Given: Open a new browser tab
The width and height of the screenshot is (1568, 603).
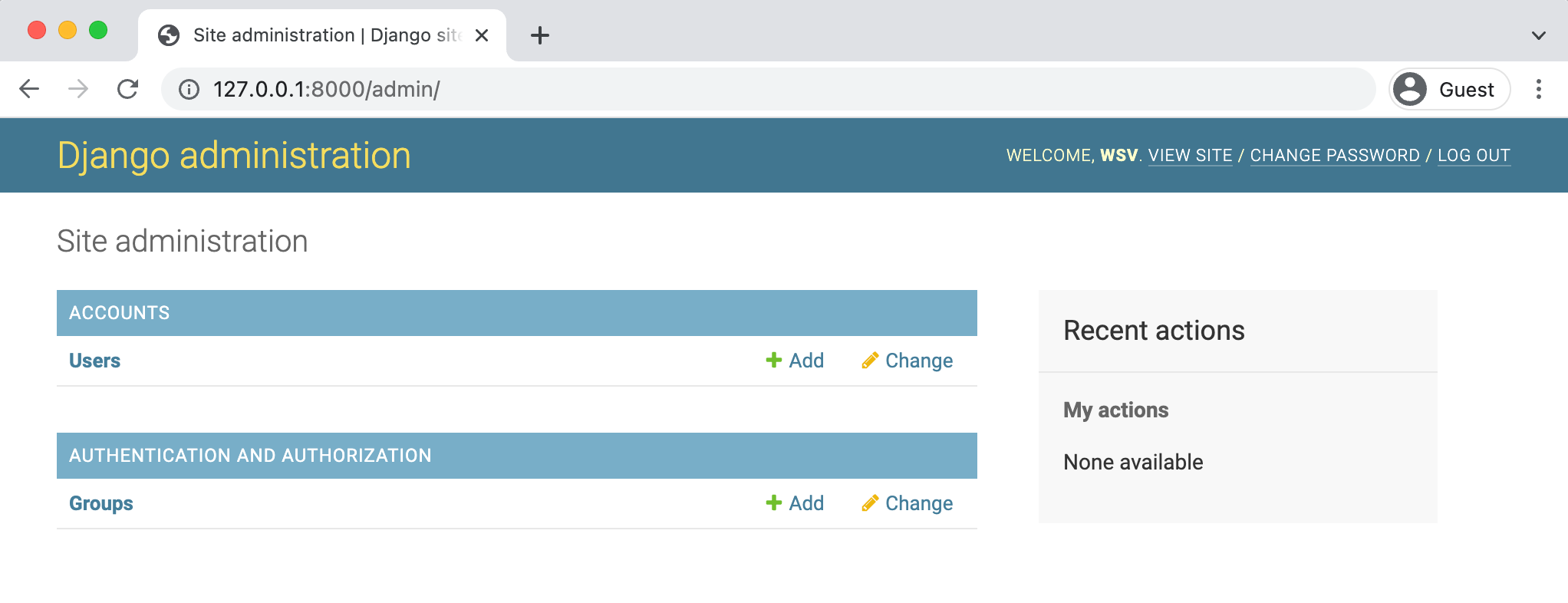Looking at the screenshot, I should [x=540, y=35].
